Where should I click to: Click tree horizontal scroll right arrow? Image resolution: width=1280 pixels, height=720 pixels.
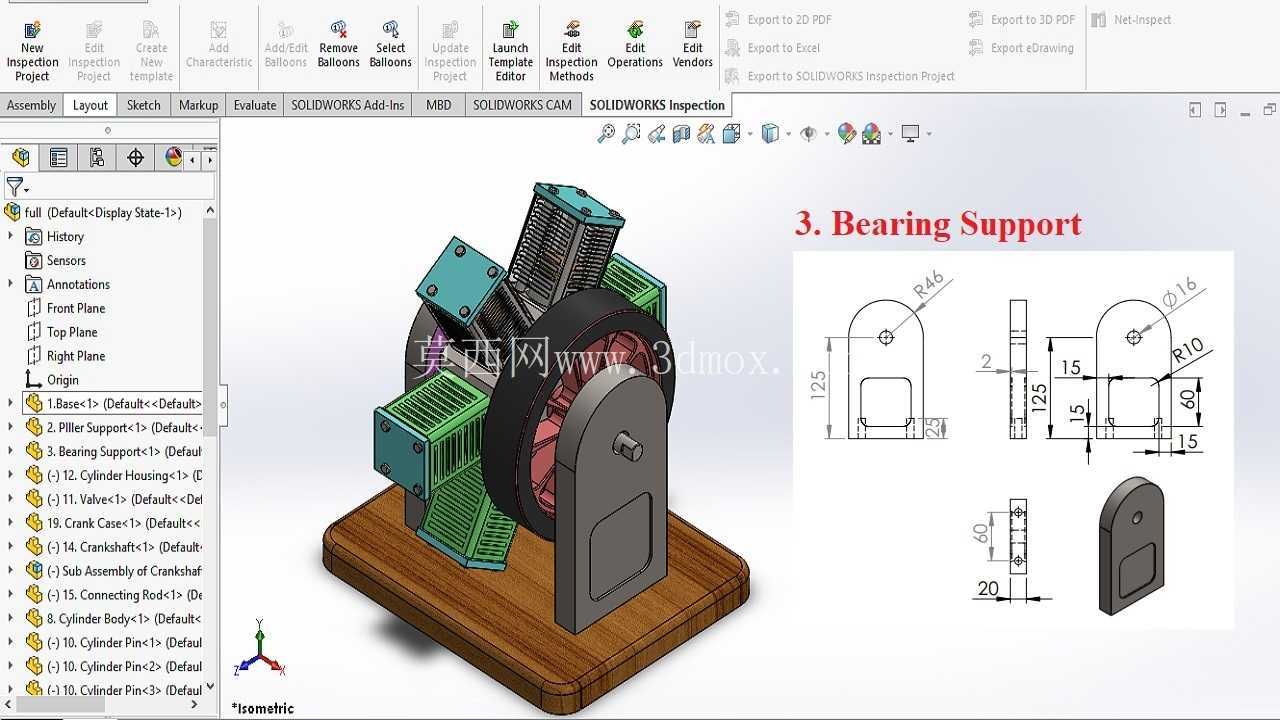pyautogui.click(x=194, y=704)
